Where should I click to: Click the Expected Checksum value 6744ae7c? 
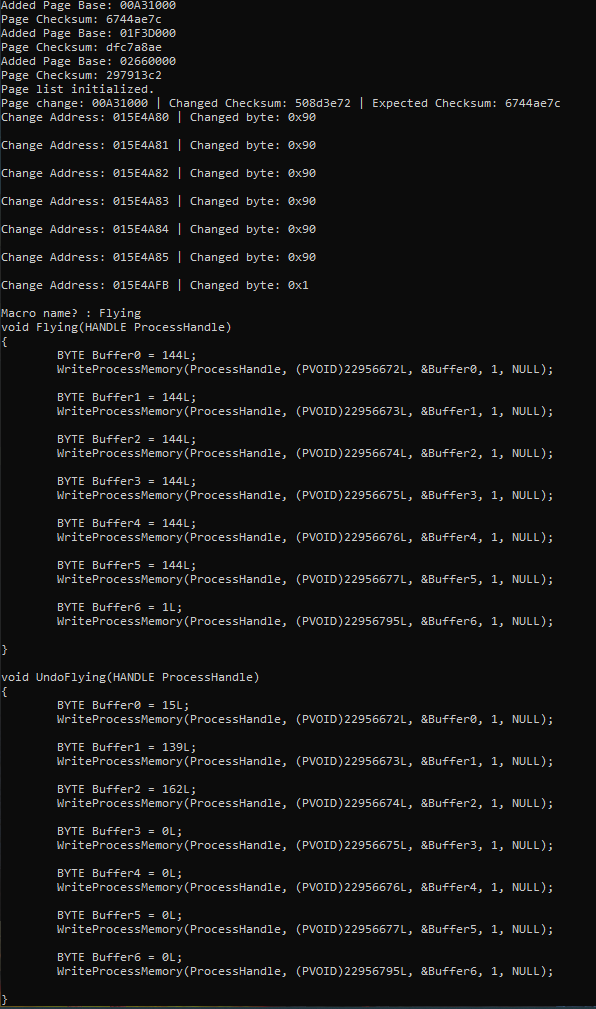point(532,103)
